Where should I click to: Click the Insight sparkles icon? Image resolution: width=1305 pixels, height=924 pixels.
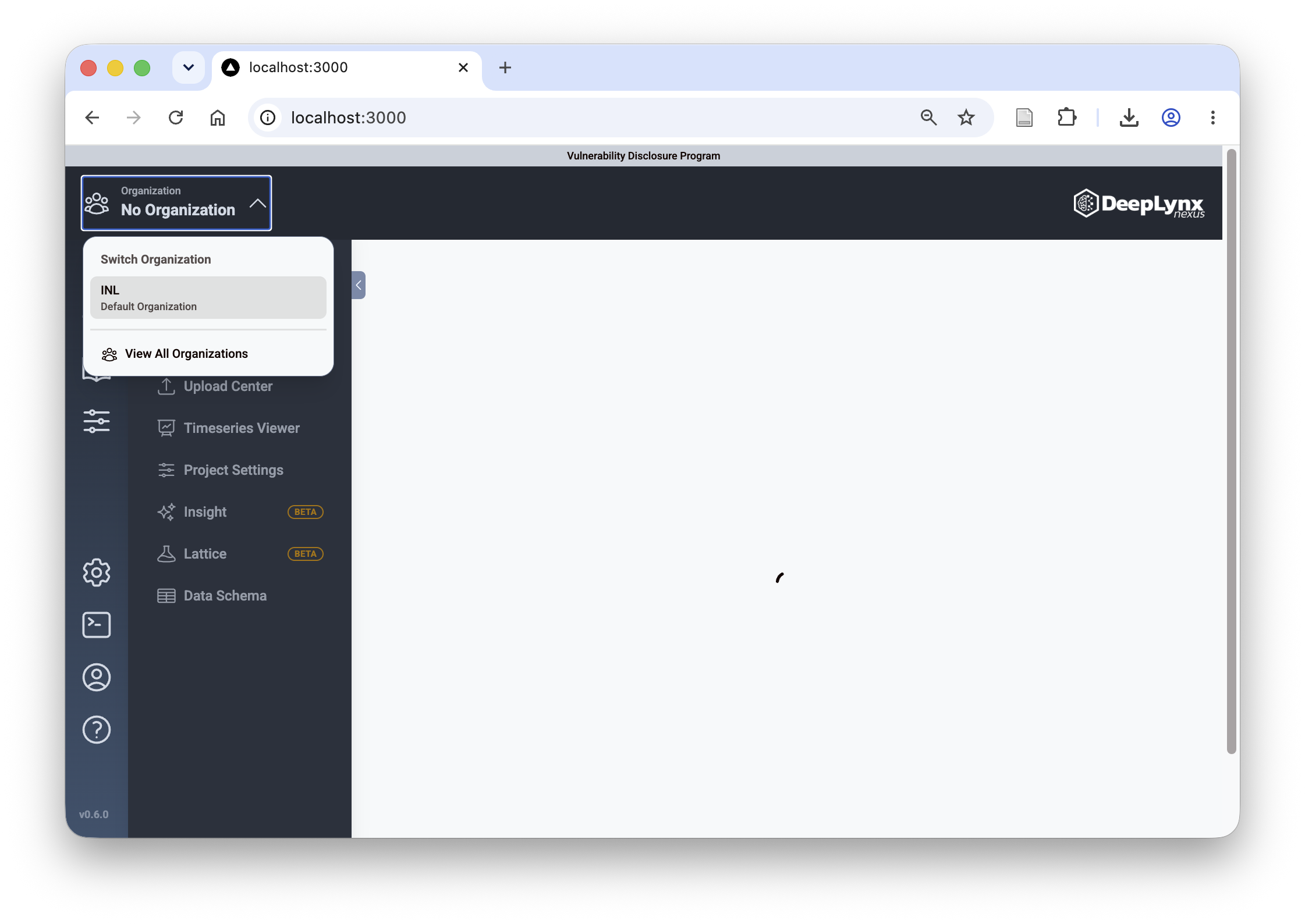[166, 512]
